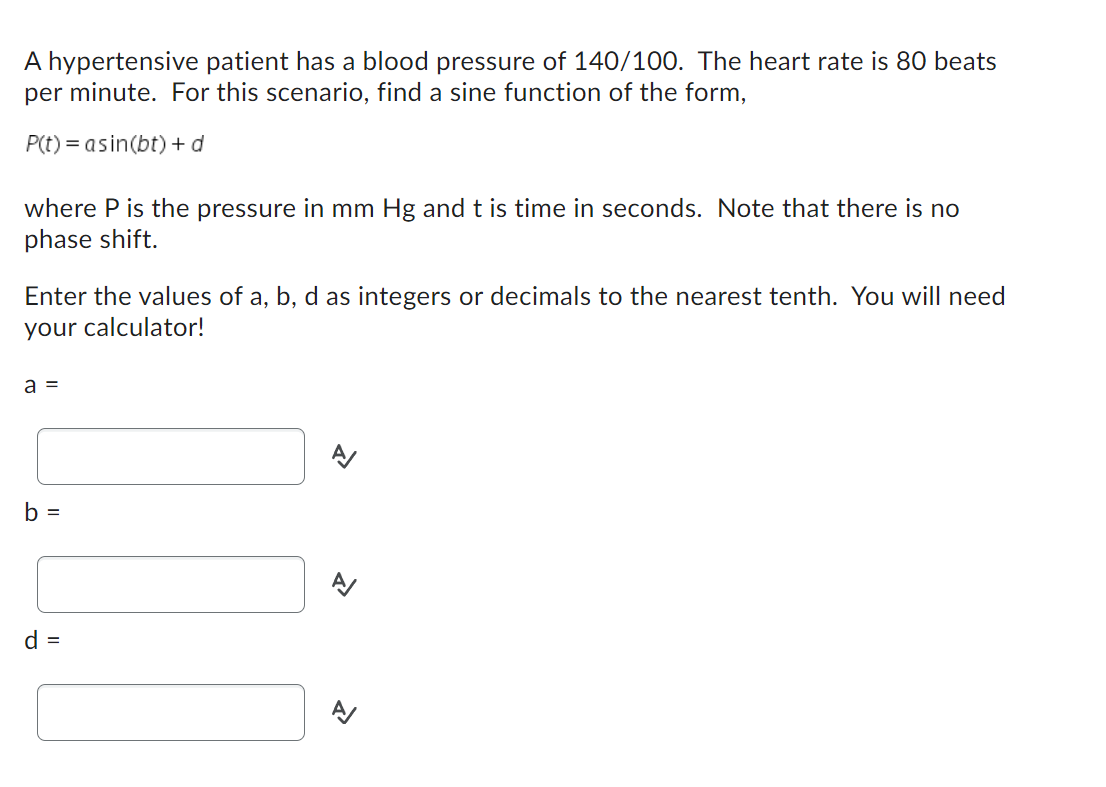Select the label text d =
The height and width of the screenshot is (787, 1106).
coord(41,641)
